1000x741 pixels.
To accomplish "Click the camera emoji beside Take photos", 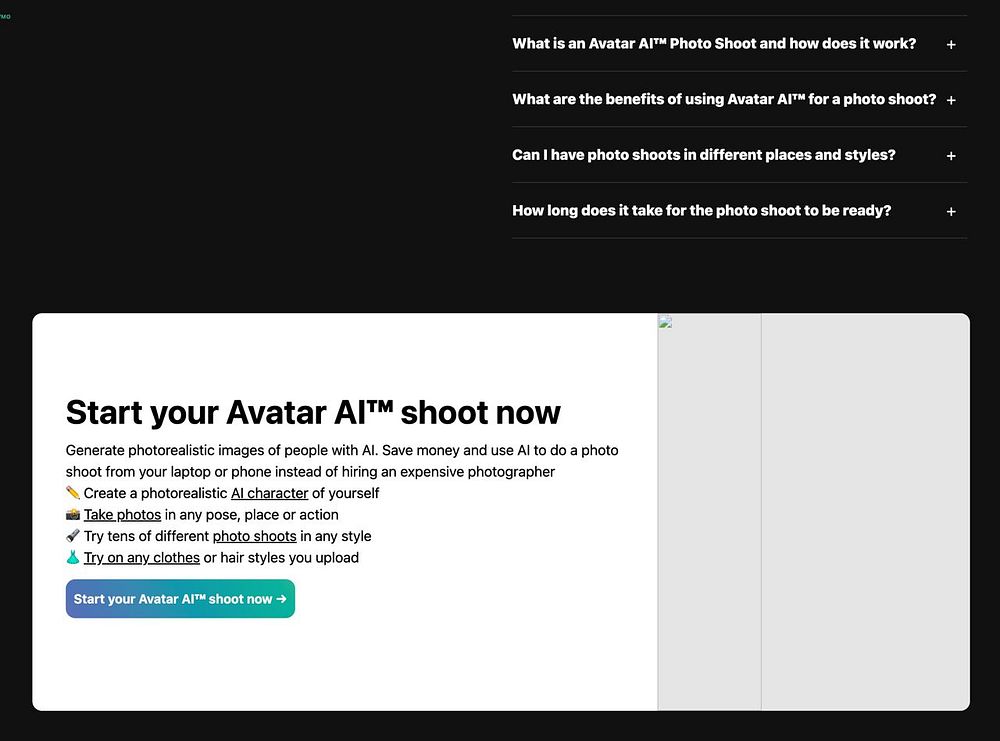I will pos(73,515).
